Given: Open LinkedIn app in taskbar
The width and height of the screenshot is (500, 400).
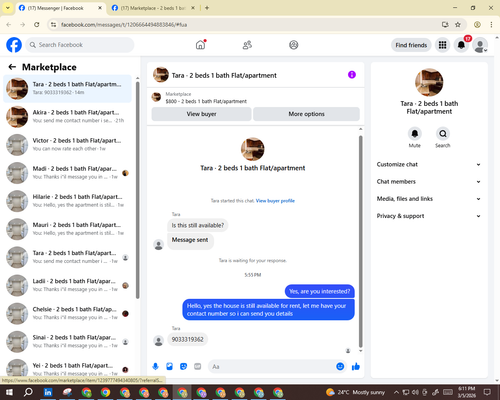Looking at the screenshot, I should 48,392.
